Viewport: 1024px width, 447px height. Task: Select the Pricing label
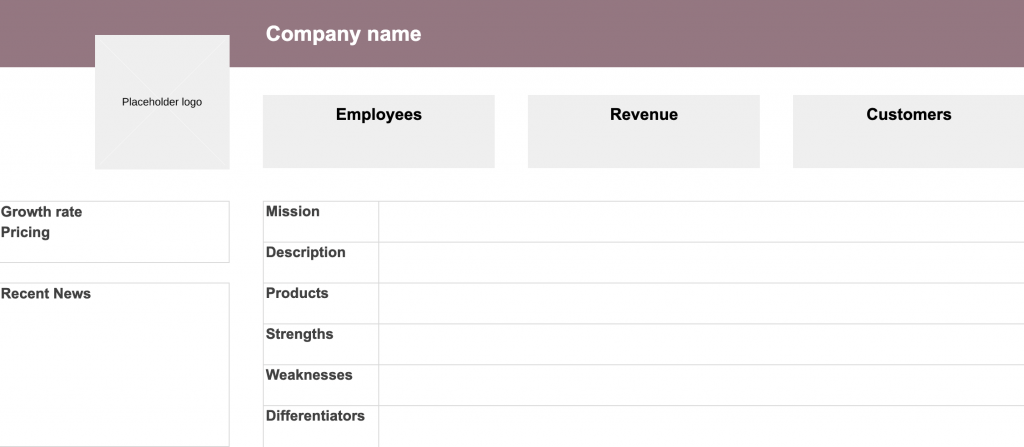pos(26,233)
